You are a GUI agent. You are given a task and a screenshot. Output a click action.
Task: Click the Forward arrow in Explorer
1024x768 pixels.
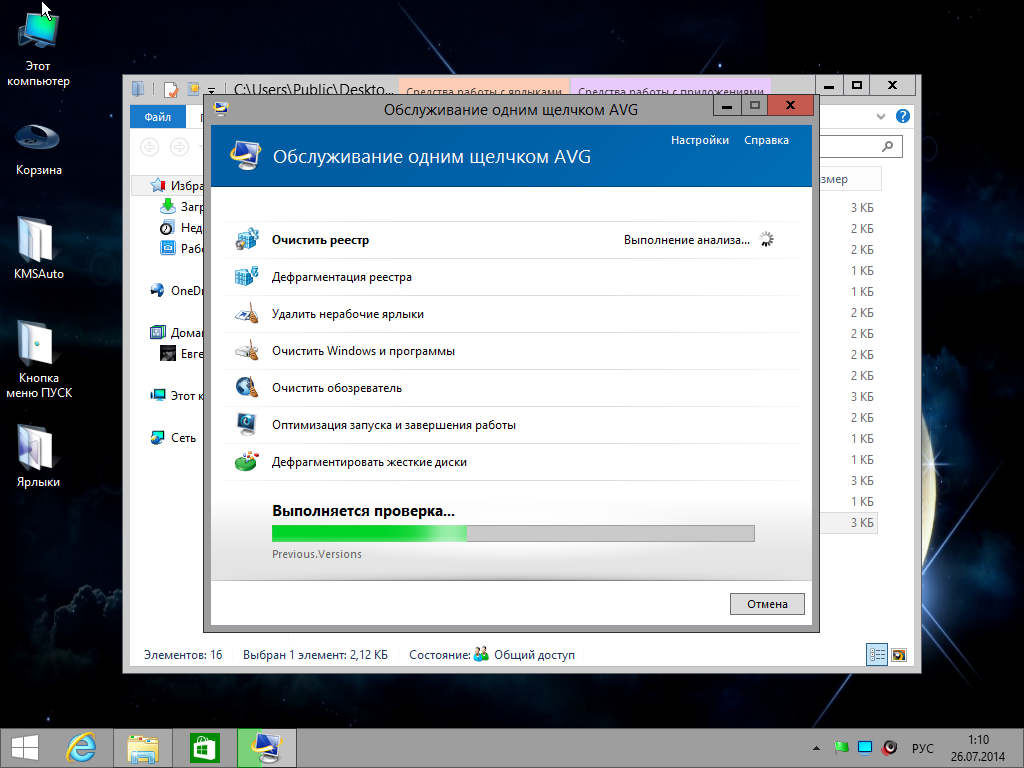(x=179, y=147)
